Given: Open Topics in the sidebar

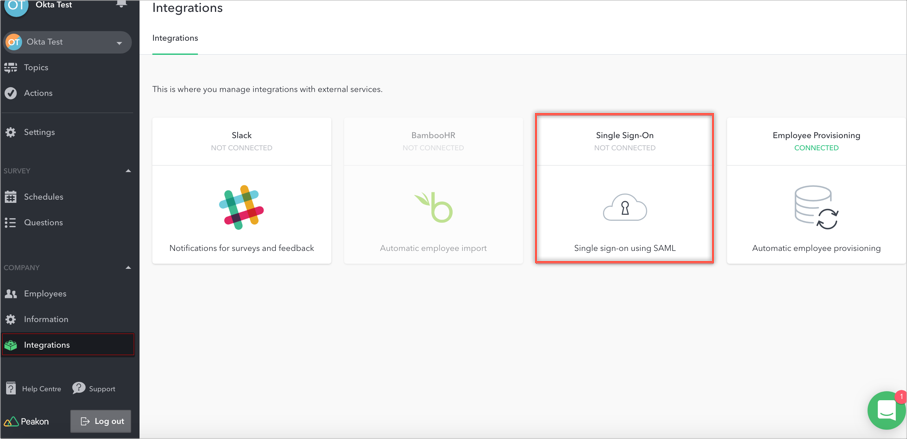Looking at the screenshot, I should tap(36, 68).
